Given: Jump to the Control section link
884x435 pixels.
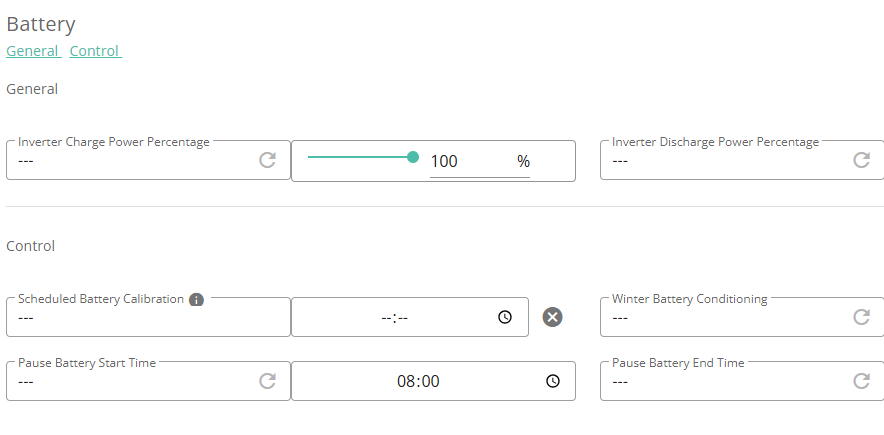Looking at the screenshot, I should (x=96, y=51).
